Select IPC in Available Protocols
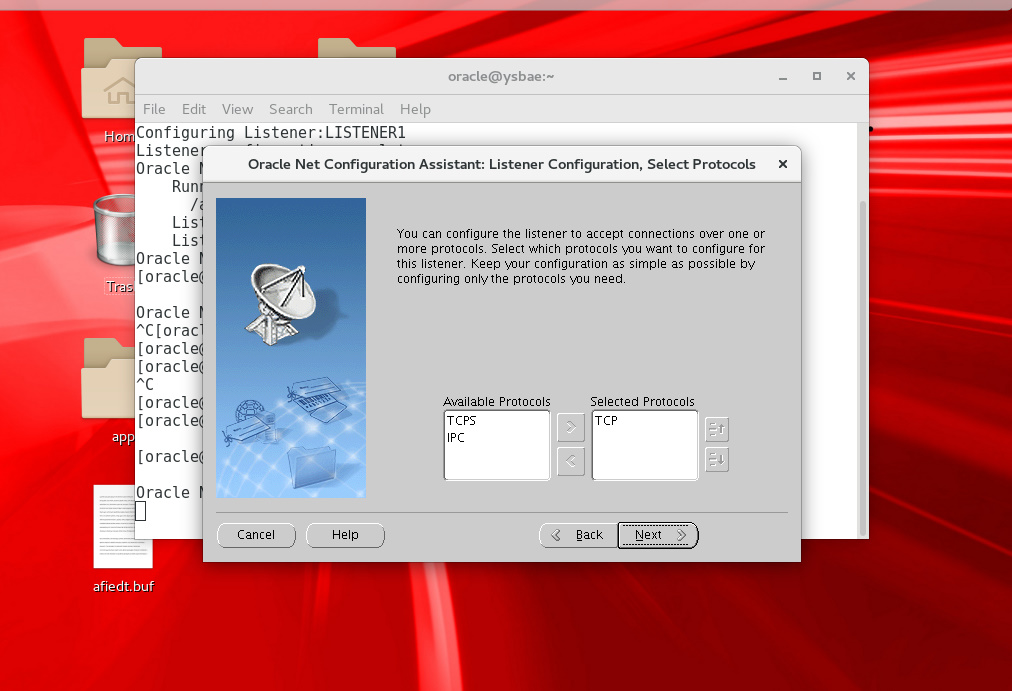 [456, 437]
